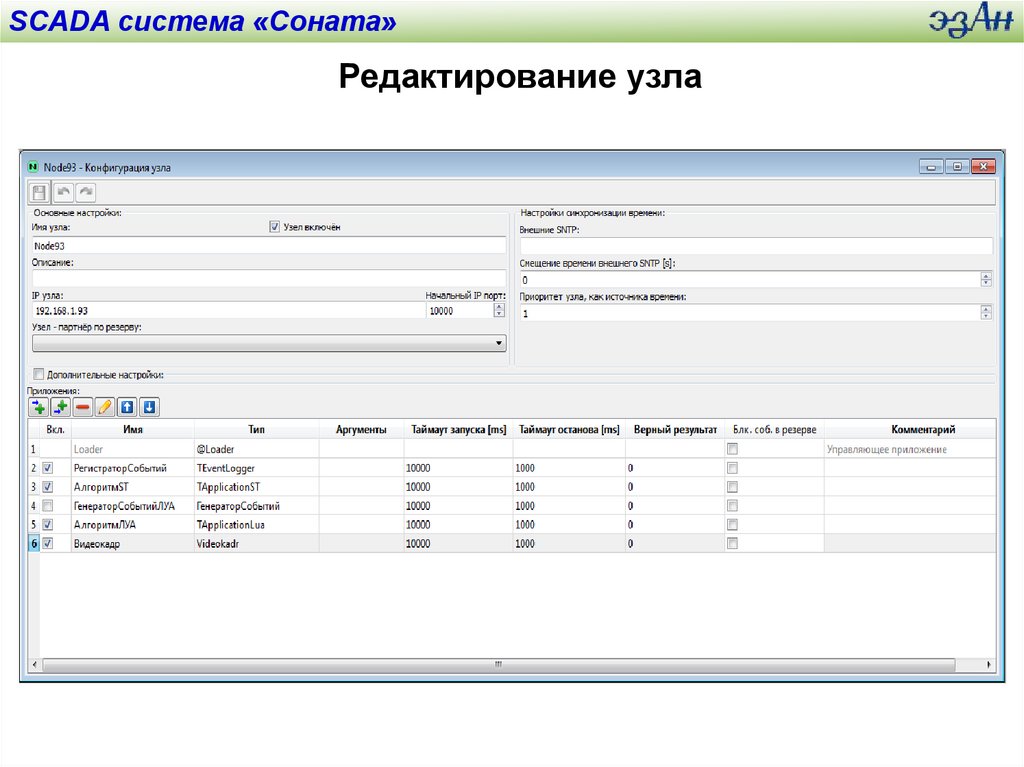Toggle the 'Узел включён' checkbox
Image resolution: width=1024 pixels, height=767 pixels.
(x=275, y=227)
